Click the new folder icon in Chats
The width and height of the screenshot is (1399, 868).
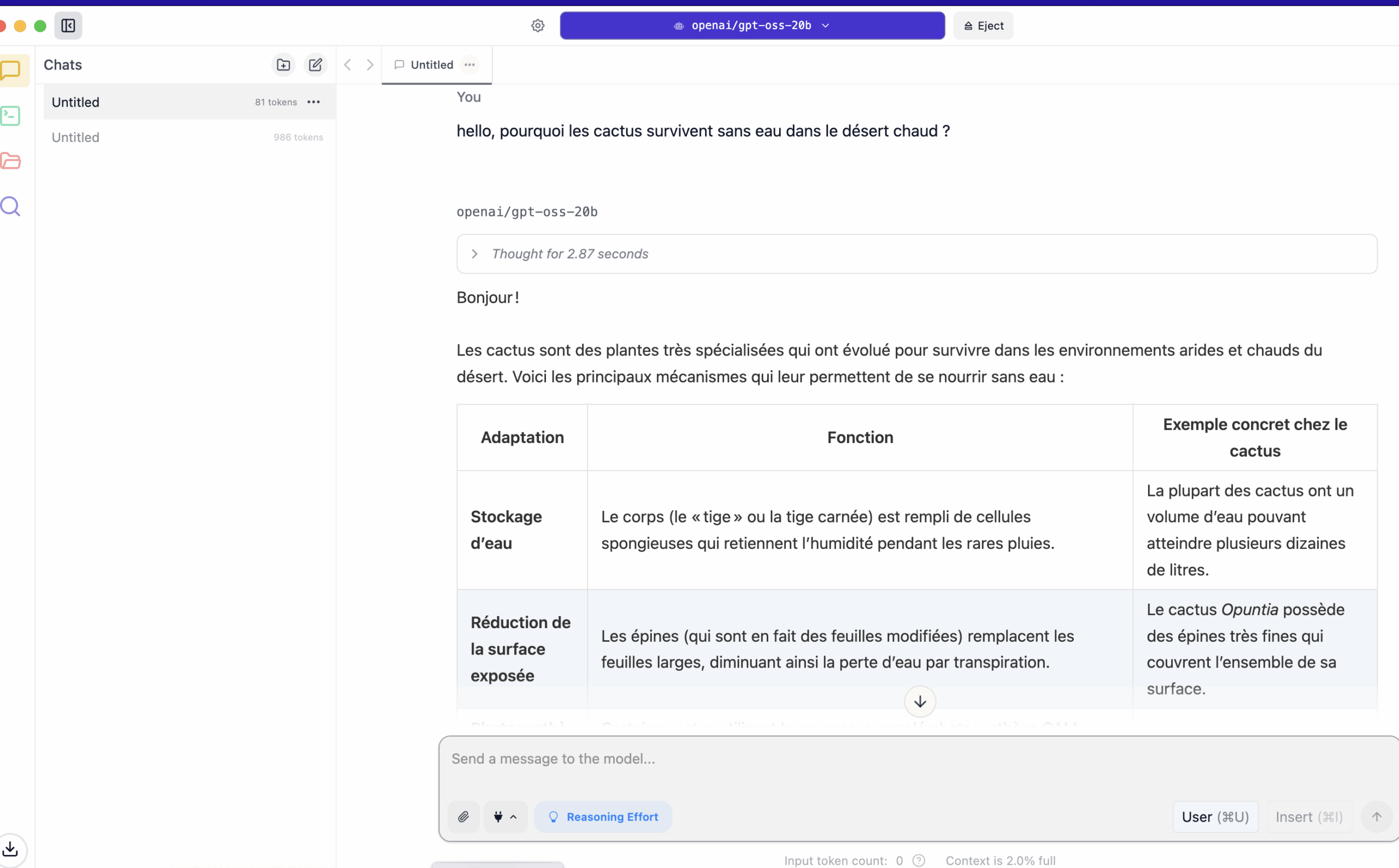click(283, 65)
